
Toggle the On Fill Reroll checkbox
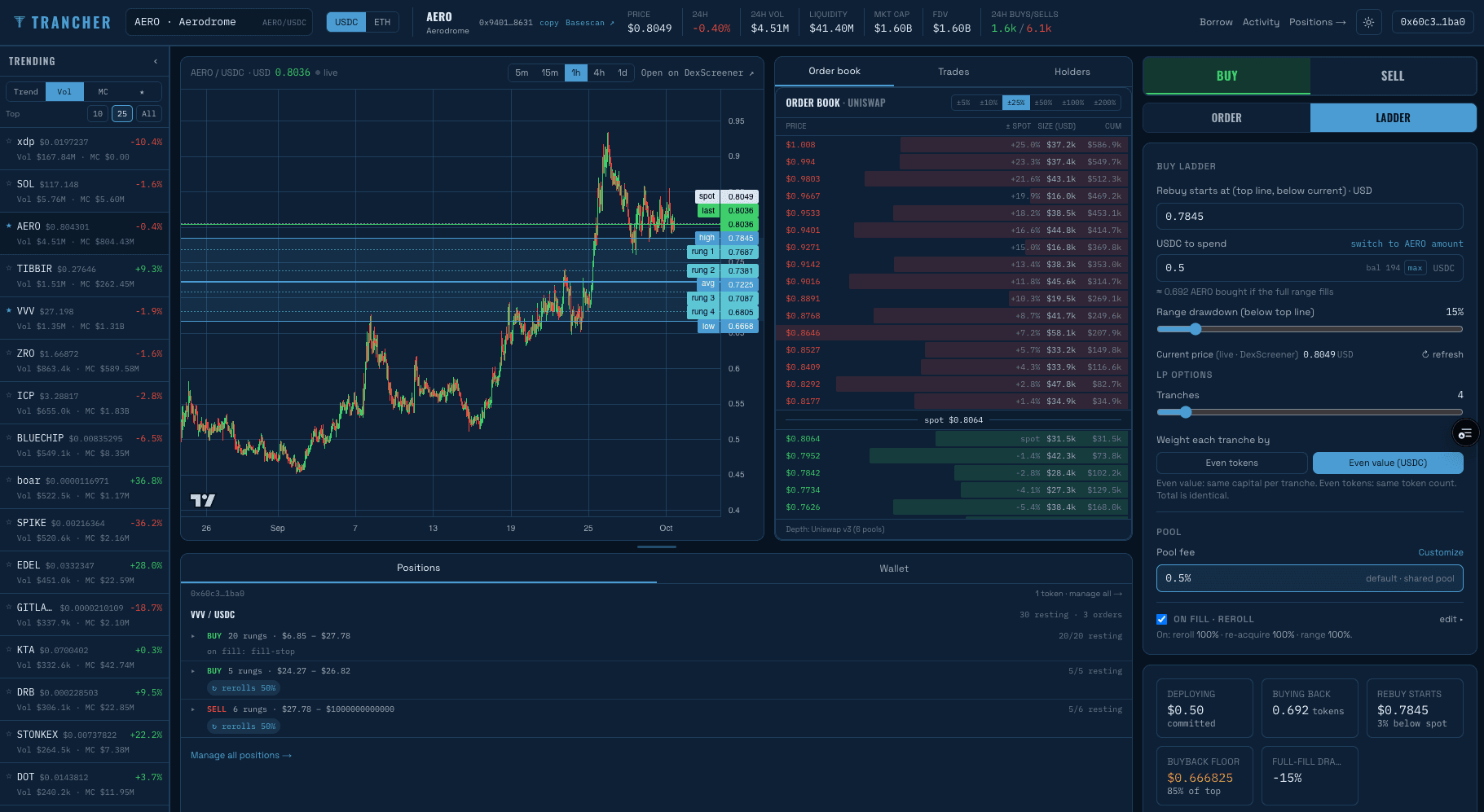tap(1162, 619)
